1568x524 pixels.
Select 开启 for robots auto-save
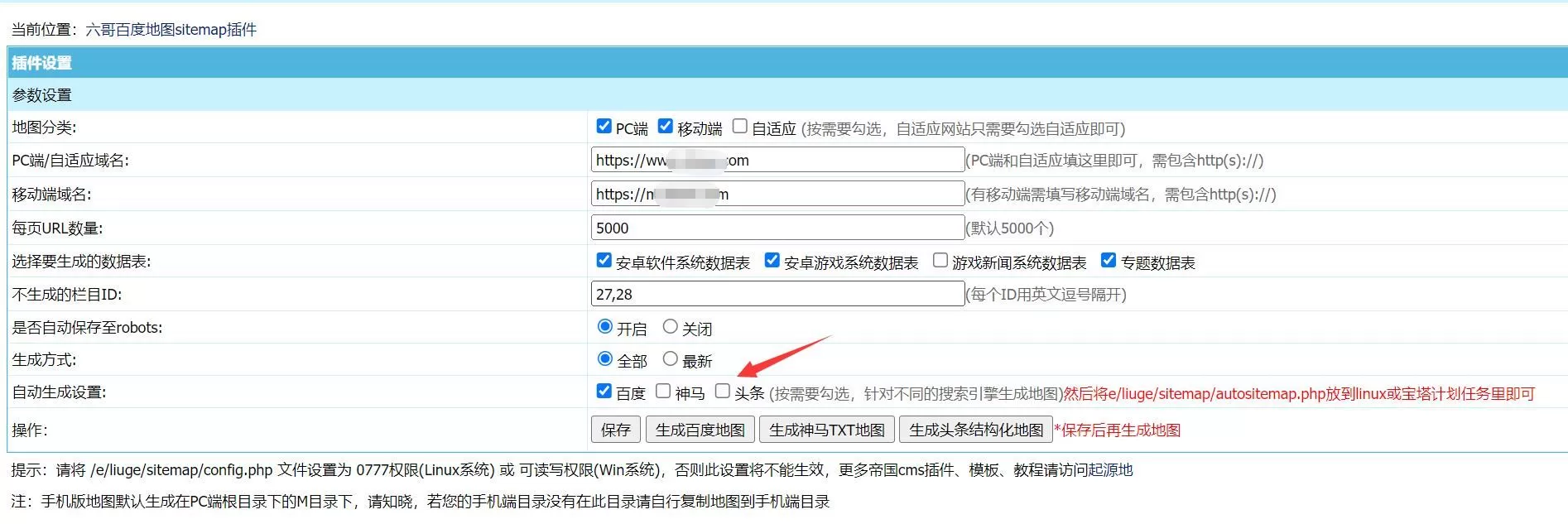click(605, 327)
